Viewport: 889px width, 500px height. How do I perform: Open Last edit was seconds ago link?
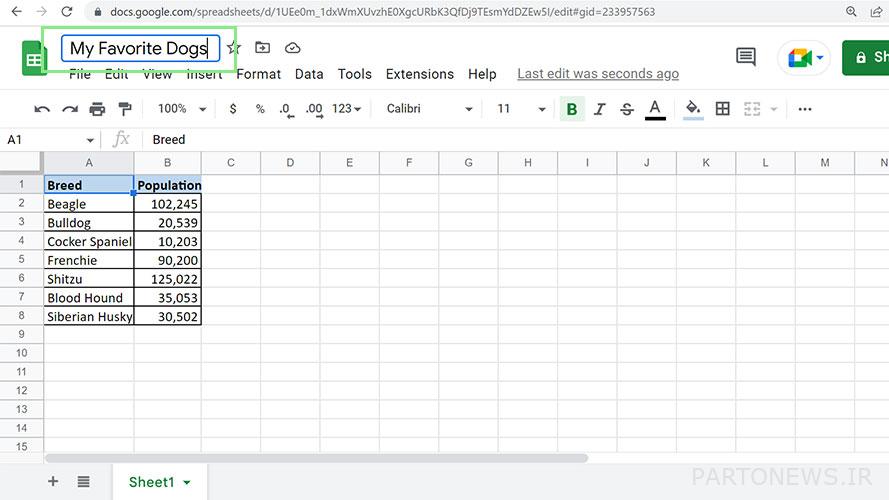click(598, 74)
